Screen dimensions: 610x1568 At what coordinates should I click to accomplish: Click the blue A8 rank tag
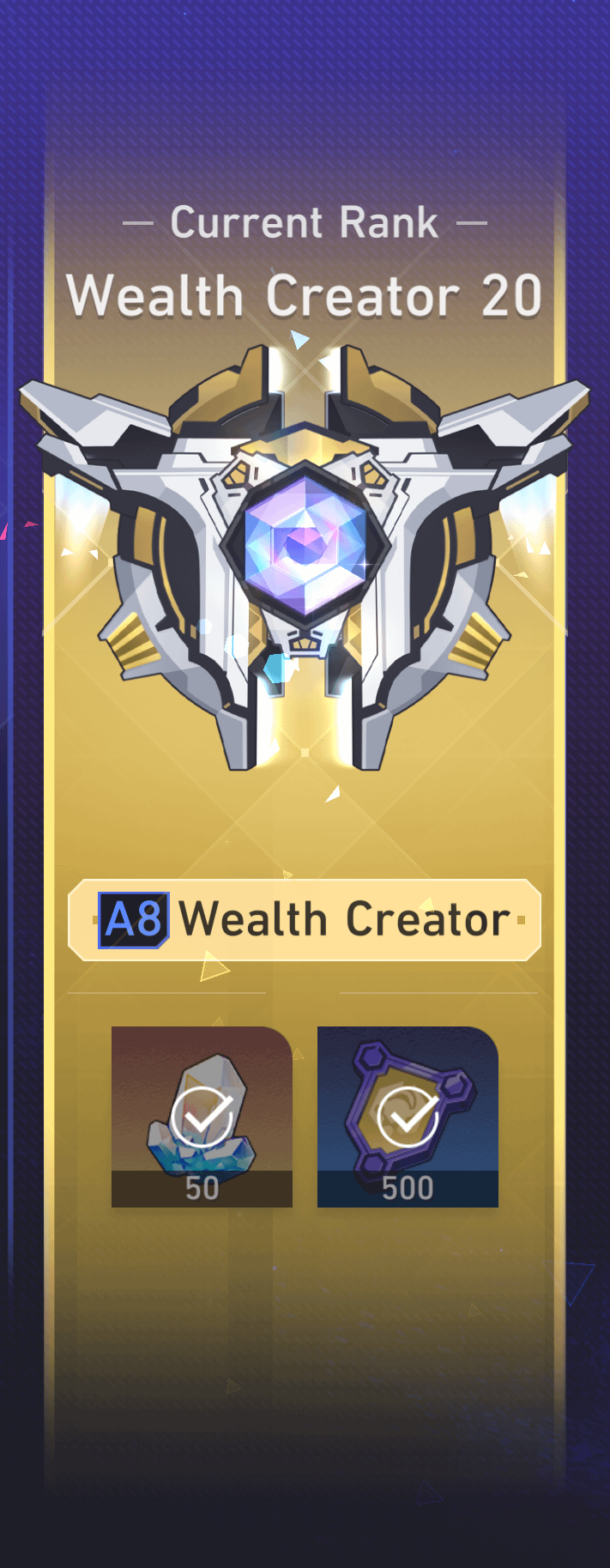pyautogui.click(x=134, y=920)
